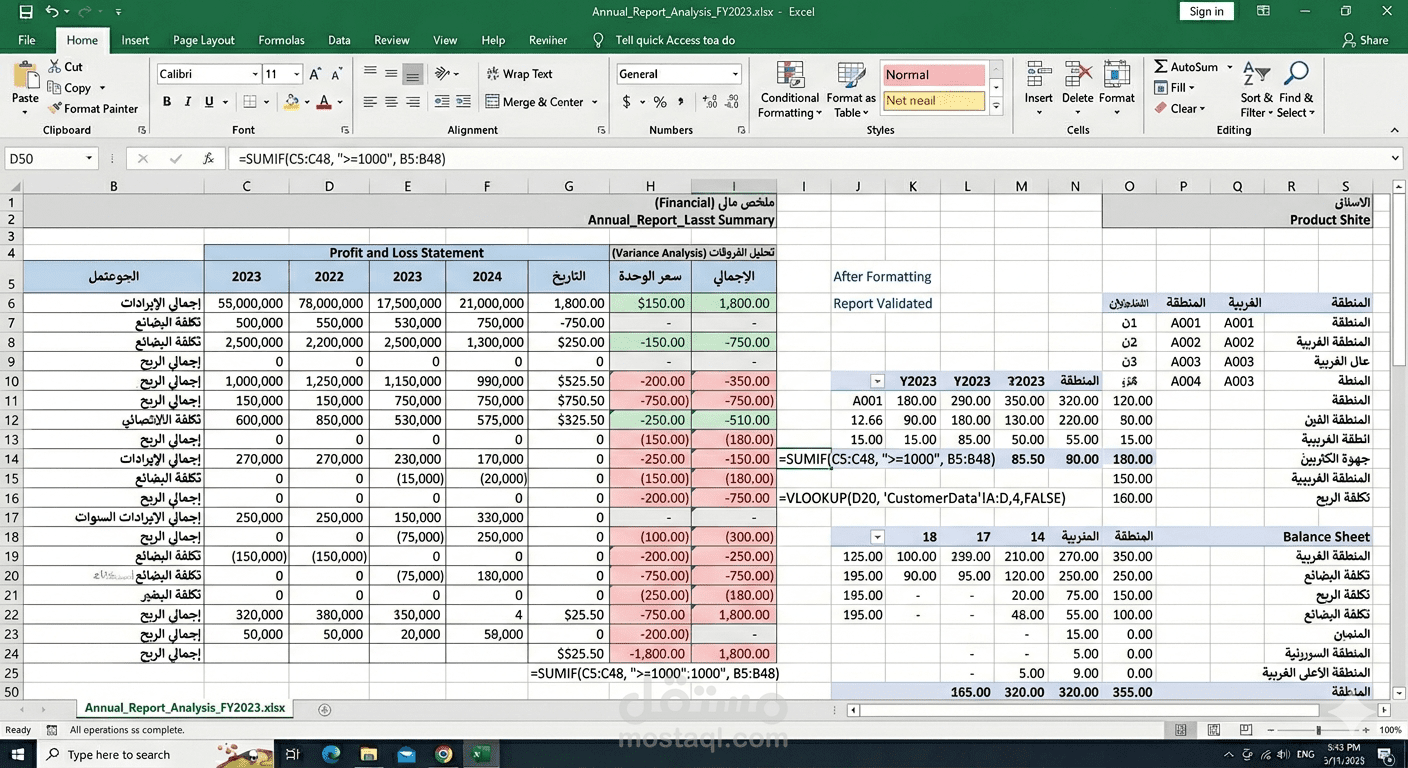Open the borders dropdown arrow
Image resolution: width=1408 pixels, height=768 pixels.
point(268,102)
